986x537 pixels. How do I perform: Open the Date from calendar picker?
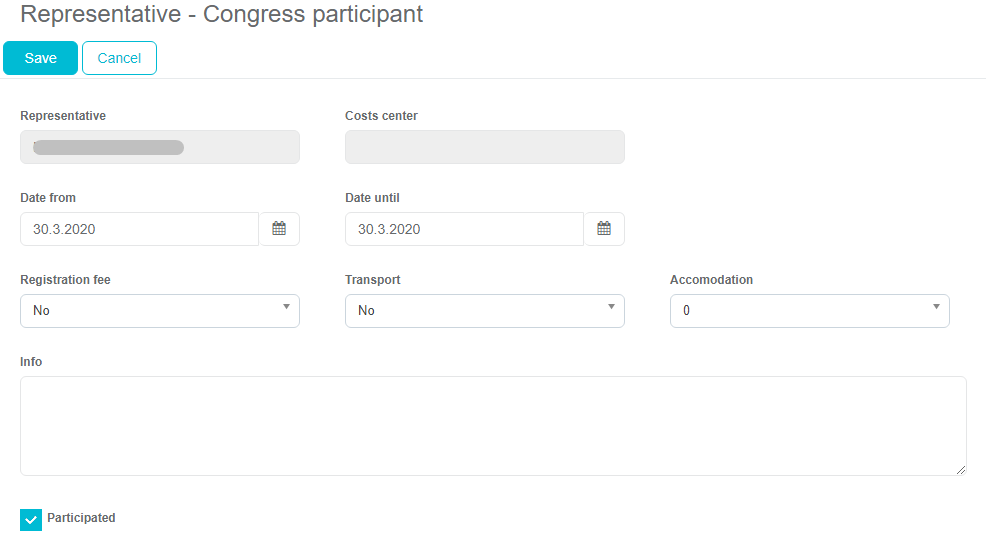[279, 229]
